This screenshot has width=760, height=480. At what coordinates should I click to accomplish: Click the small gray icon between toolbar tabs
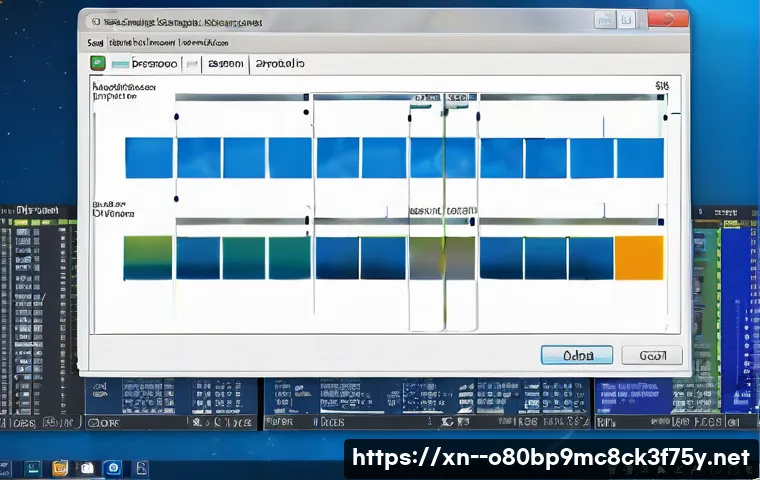(x=190, y=63)
